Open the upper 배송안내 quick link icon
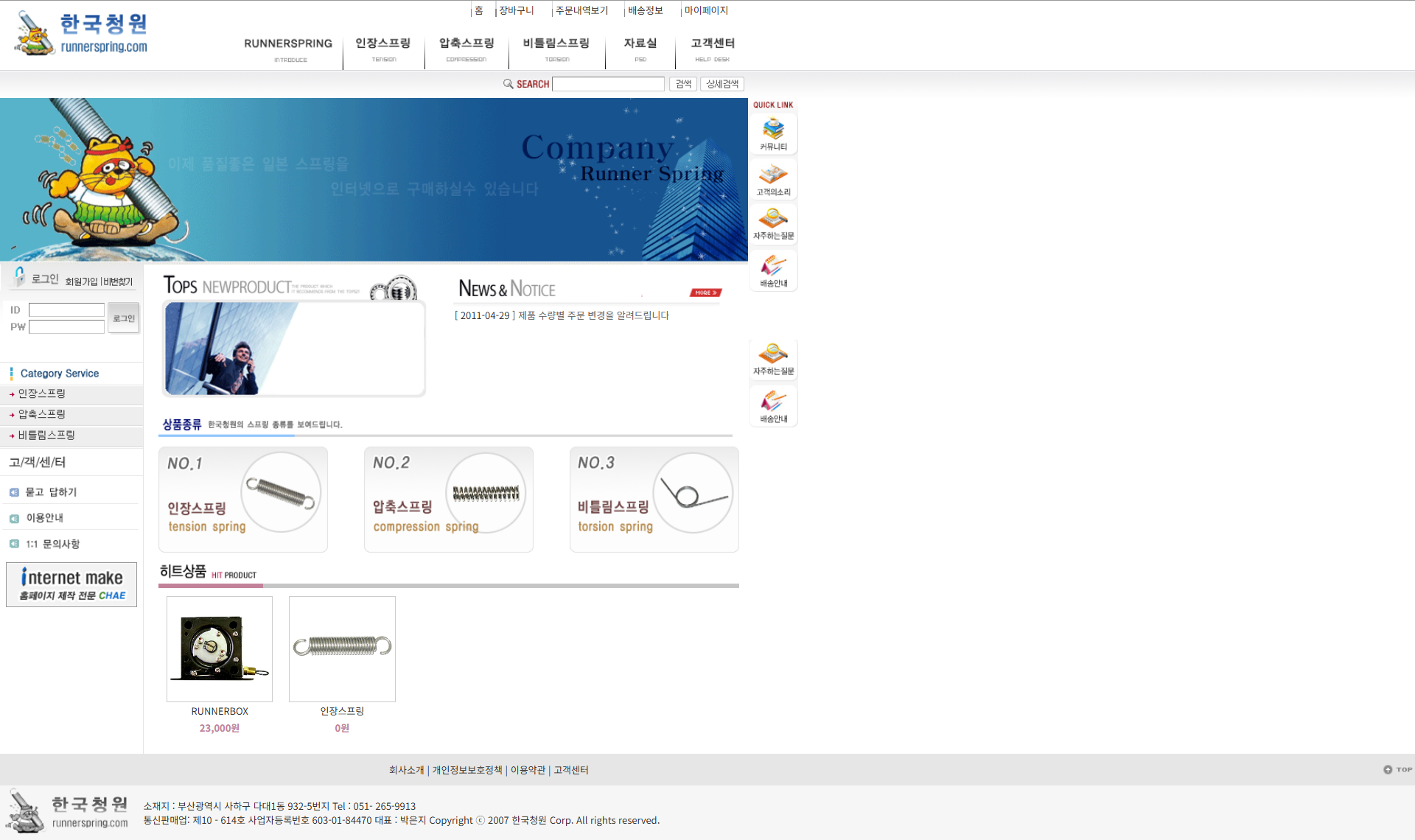 pos(773,270)
